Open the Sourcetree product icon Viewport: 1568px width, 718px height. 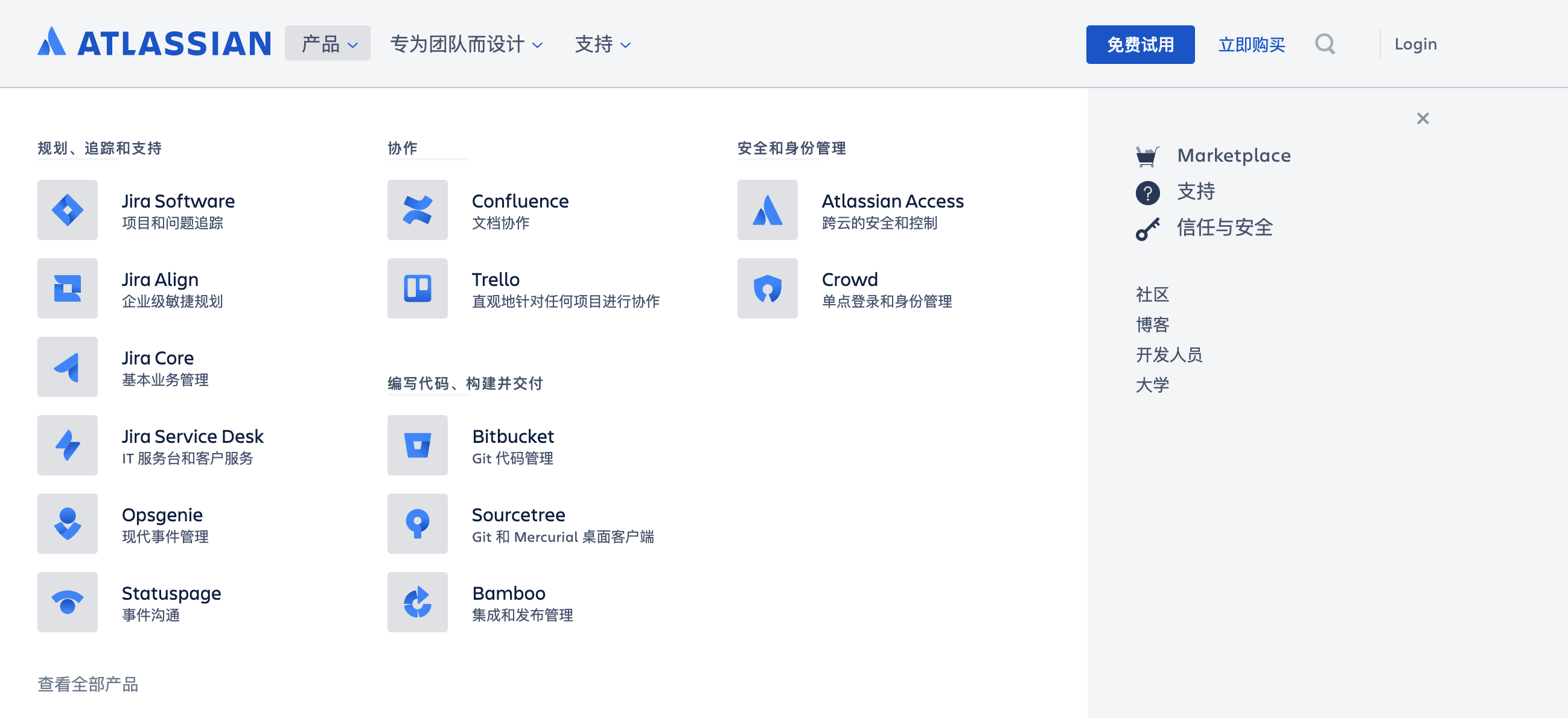pos(417,524)
